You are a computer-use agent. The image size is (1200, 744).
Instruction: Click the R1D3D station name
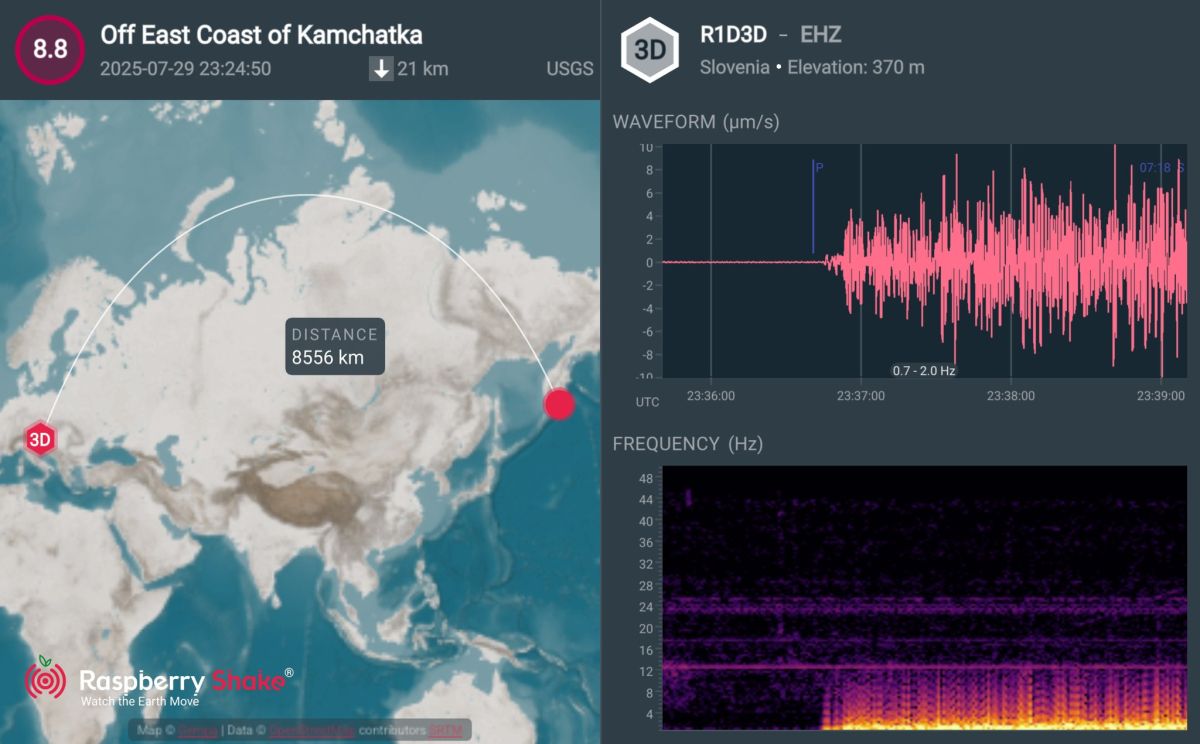tap(733, 35)
